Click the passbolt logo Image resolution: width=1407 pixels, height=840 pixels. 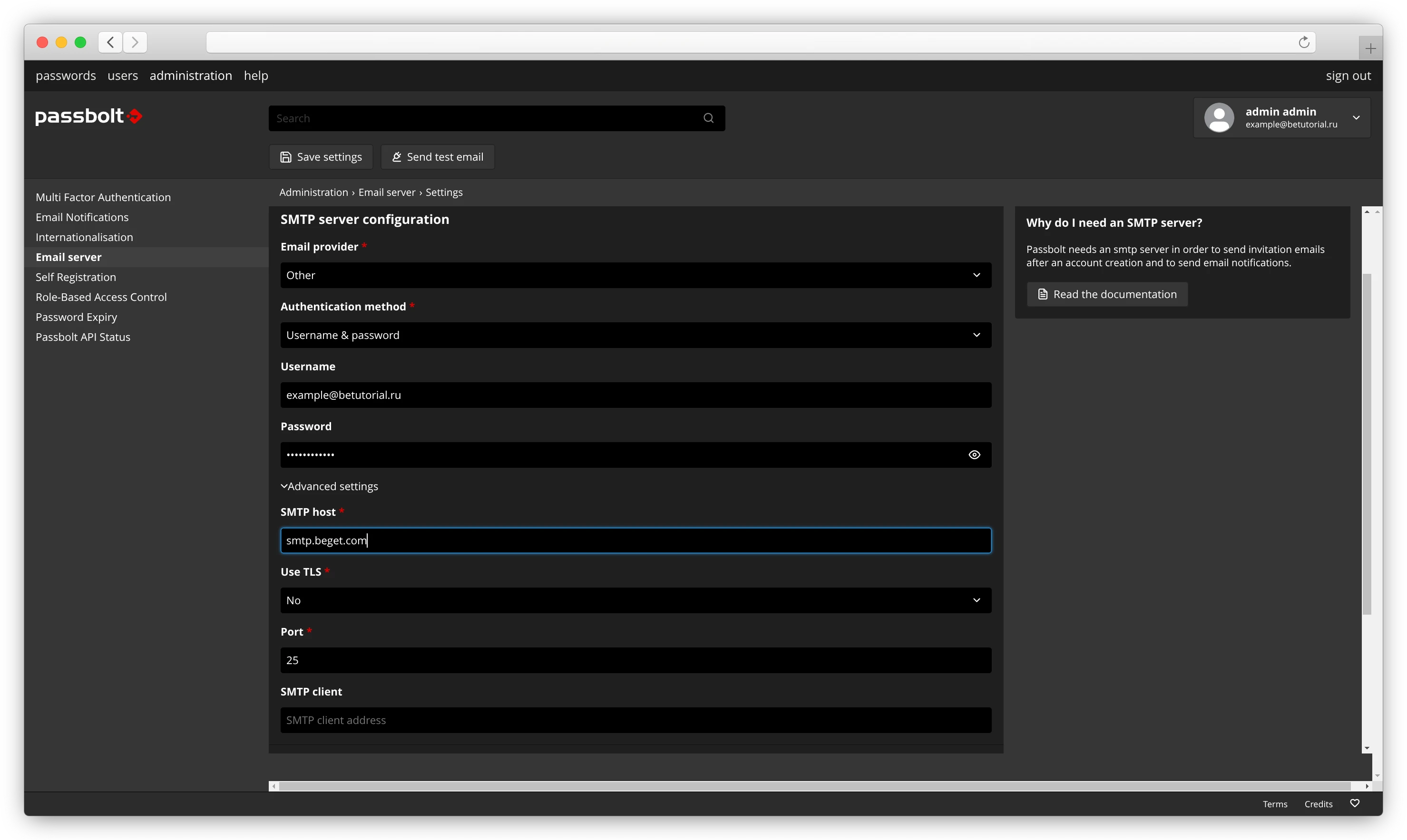(x=88, y=116)
